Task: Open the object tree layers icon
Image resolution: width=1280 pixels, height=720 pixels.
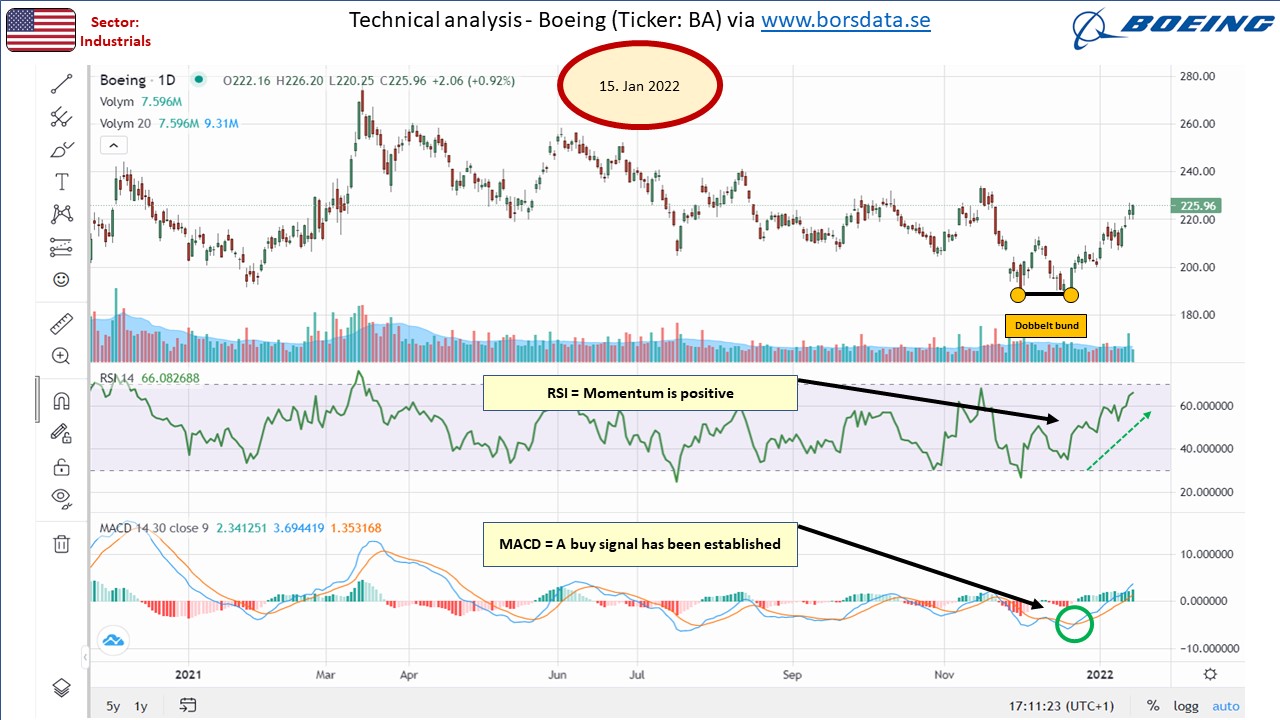Action: coord(61,687)
